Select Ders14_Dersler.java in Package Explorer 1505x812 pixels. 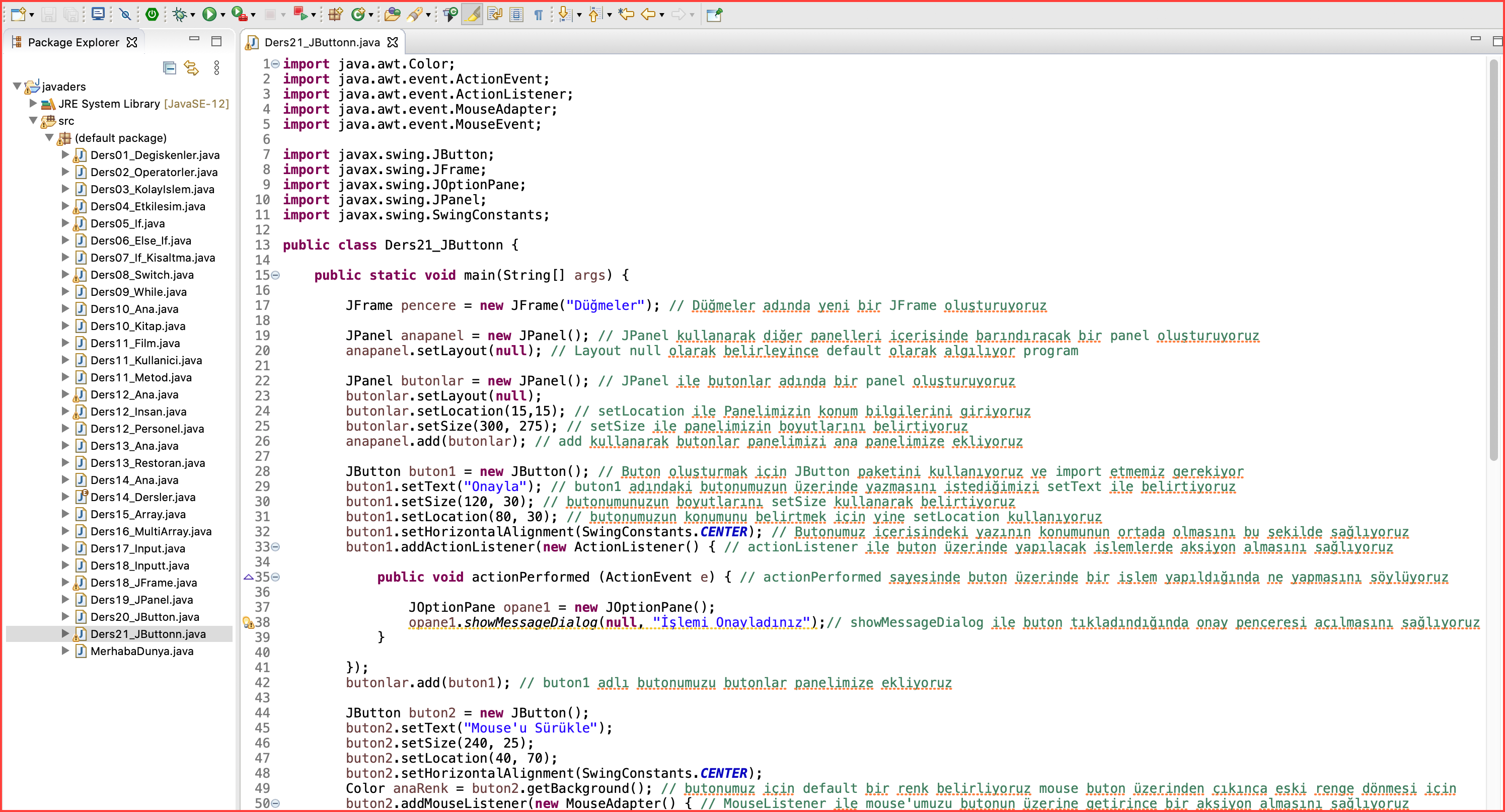[x=143, y=497]
